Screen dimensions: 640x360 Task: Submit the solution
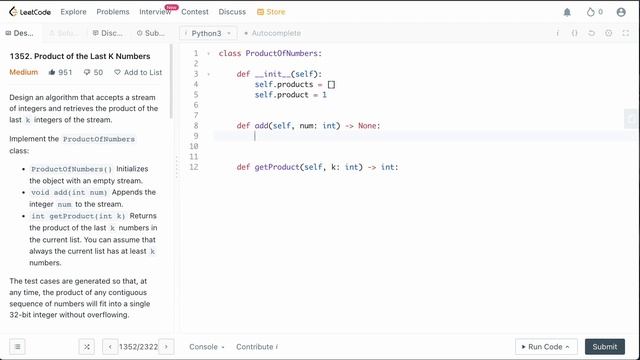pyautogui.click(x=604, y=347)
